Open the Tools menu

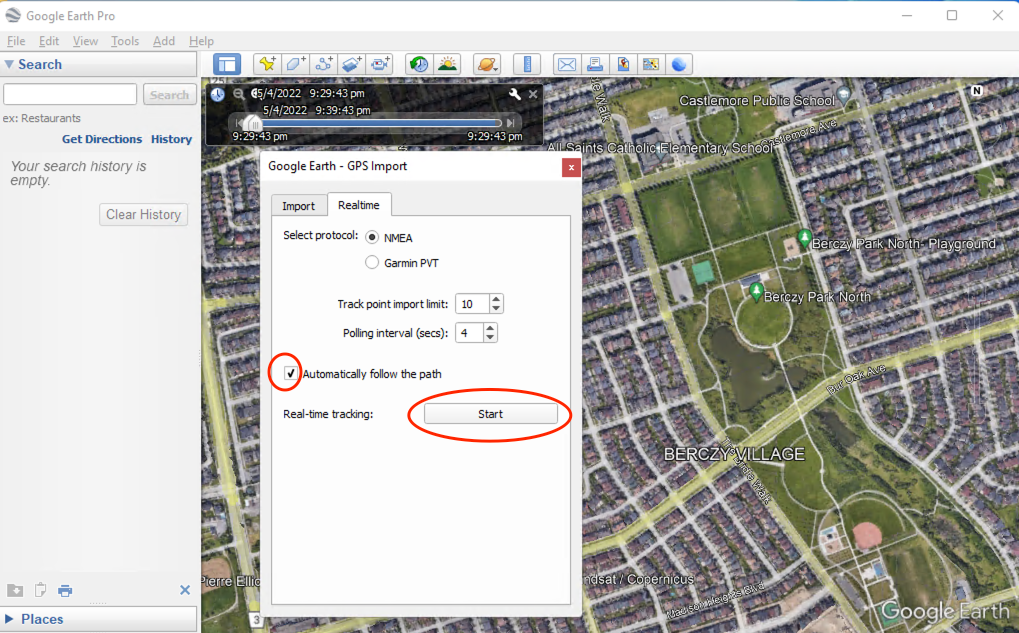[125, 41]
